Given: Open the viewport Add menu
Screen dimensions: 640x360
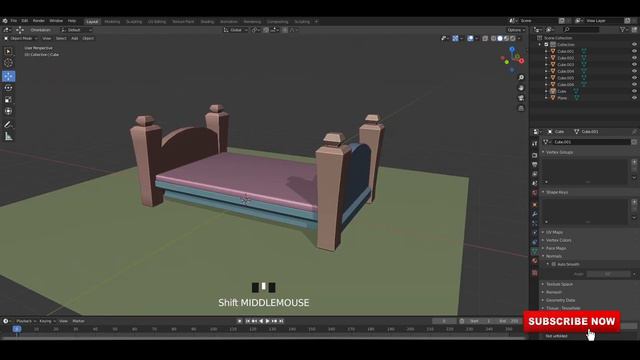Looking at the screenshot, I should coord(75,38).
